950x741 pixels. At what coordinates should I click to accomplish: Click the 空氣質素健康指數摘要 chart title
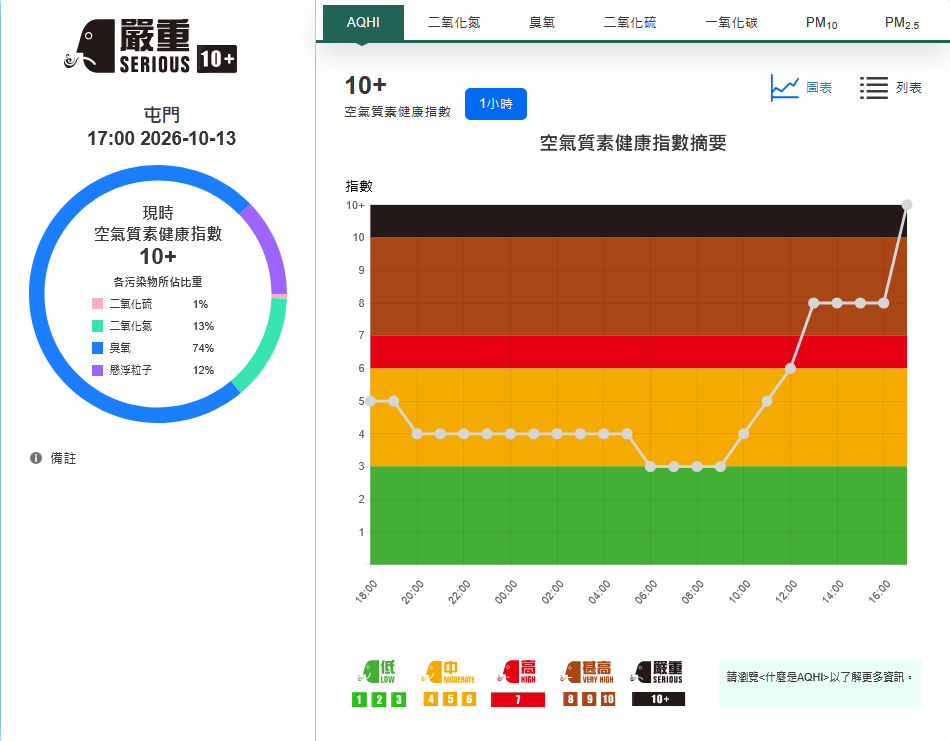(633, 143)
